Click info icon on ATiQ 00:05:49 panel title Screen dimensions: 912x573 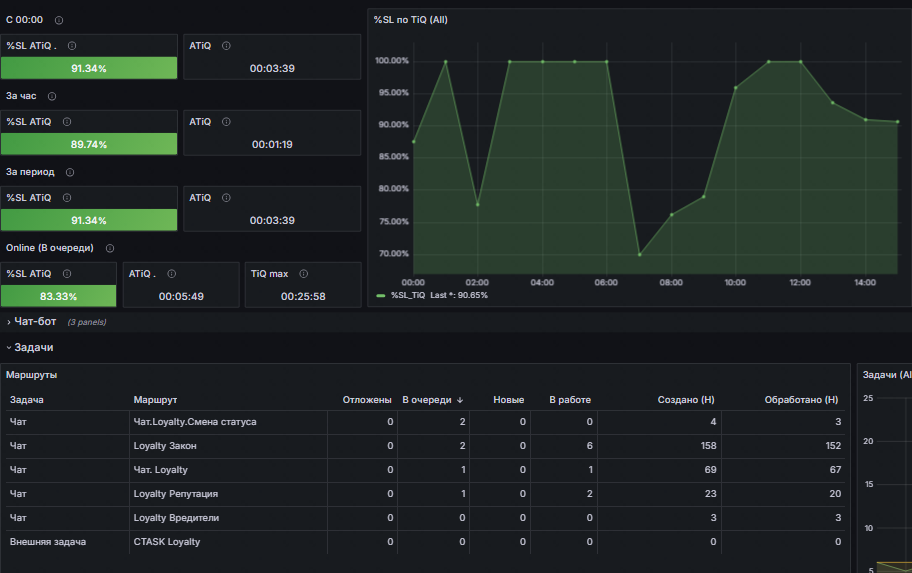tap(172, 274)
